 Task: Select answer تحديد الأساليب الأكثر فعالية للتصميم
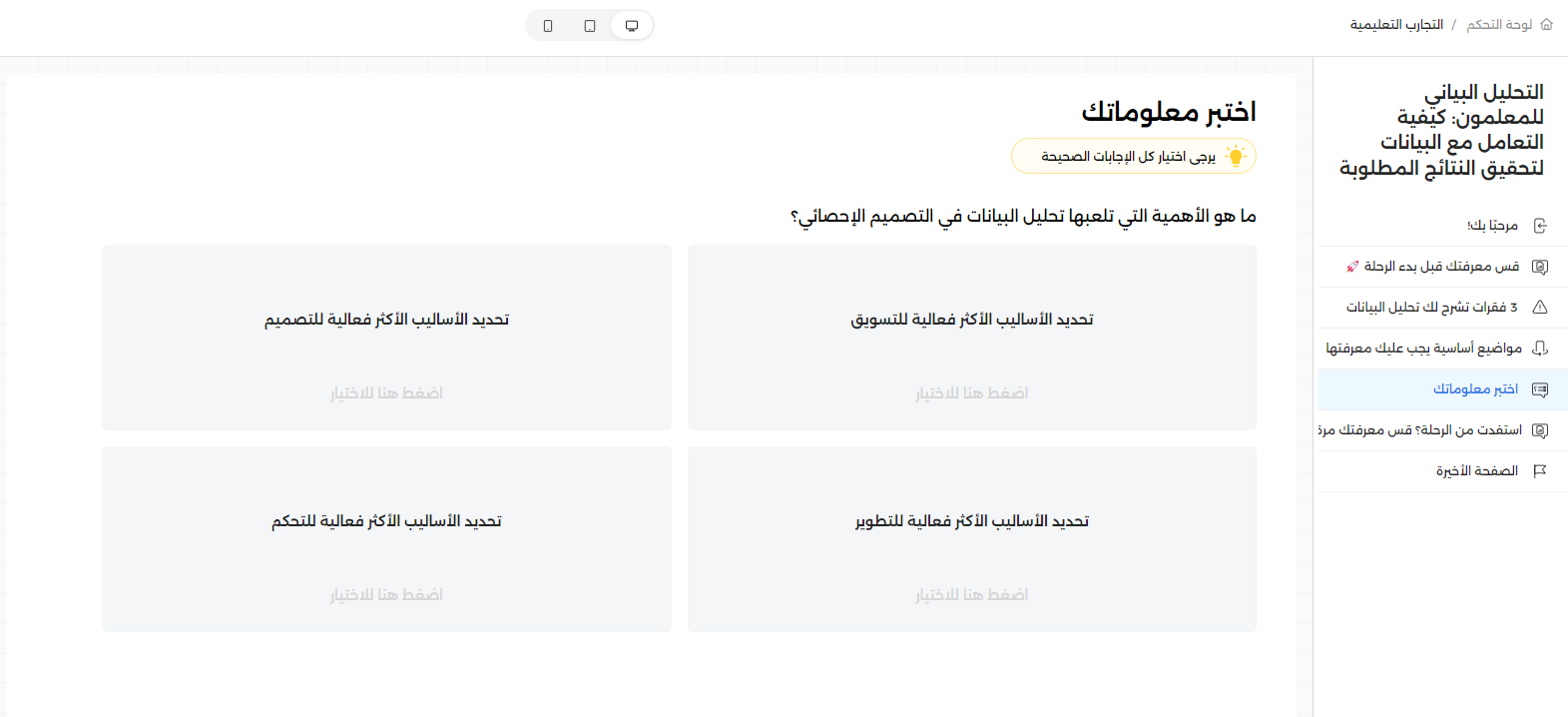tap(386, 338)
